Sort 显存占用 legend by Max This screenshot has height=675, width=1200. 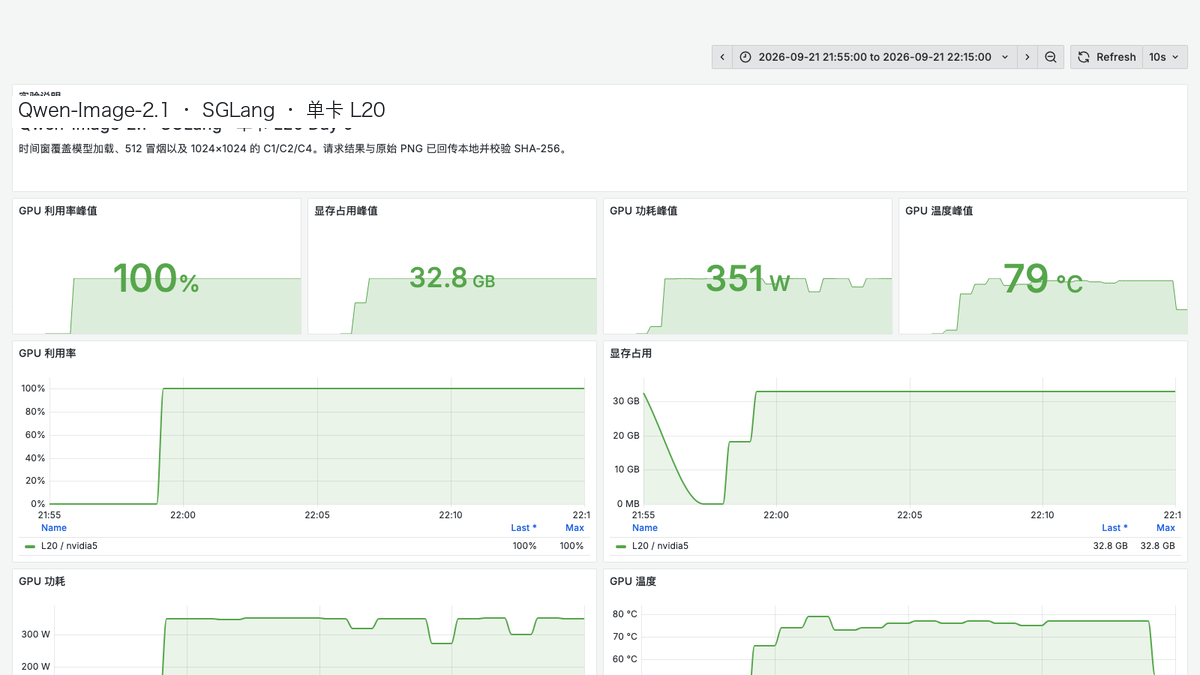(x=1166, y=528)
